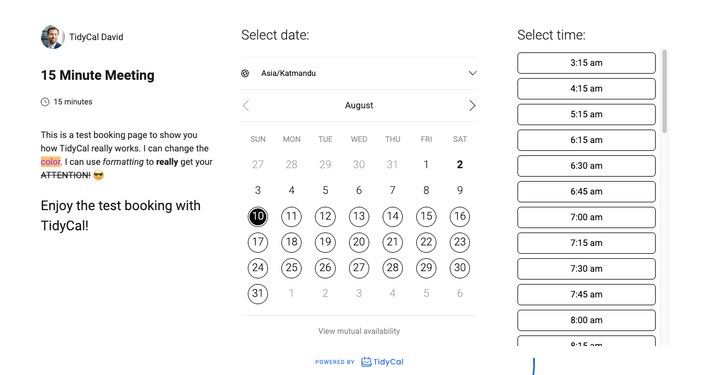Viewport: 720px width, 375px height.
Task: Select August 20 on the calendar
Action: pos(359,242)
